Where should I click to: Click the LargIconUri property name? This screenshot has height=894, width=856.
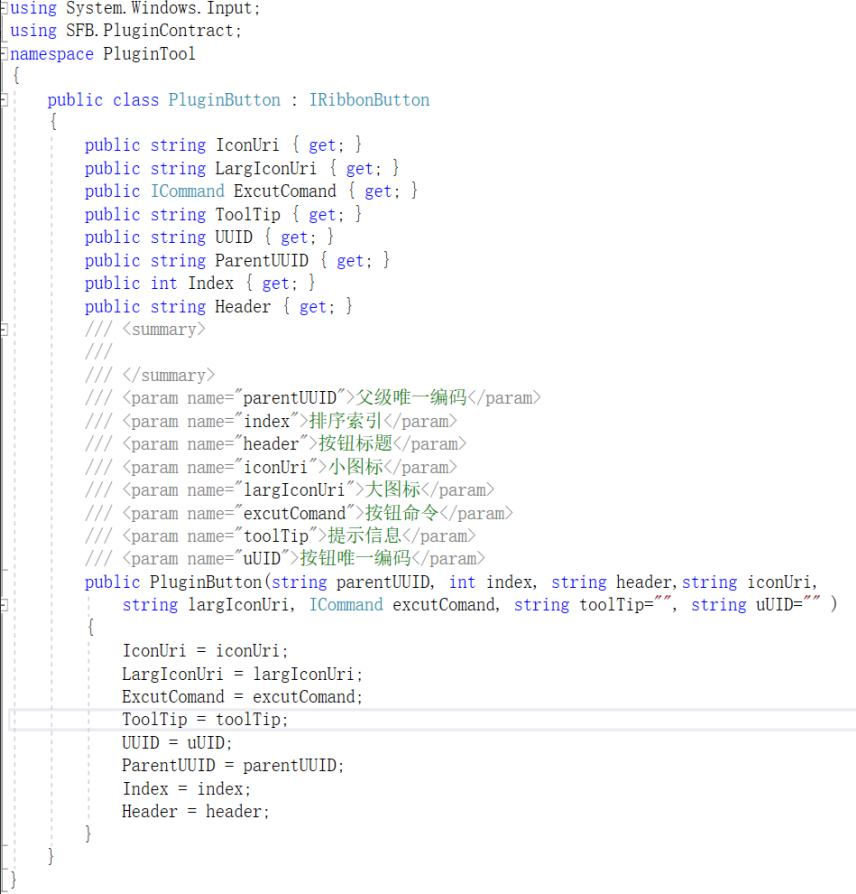tap(266, 169)
